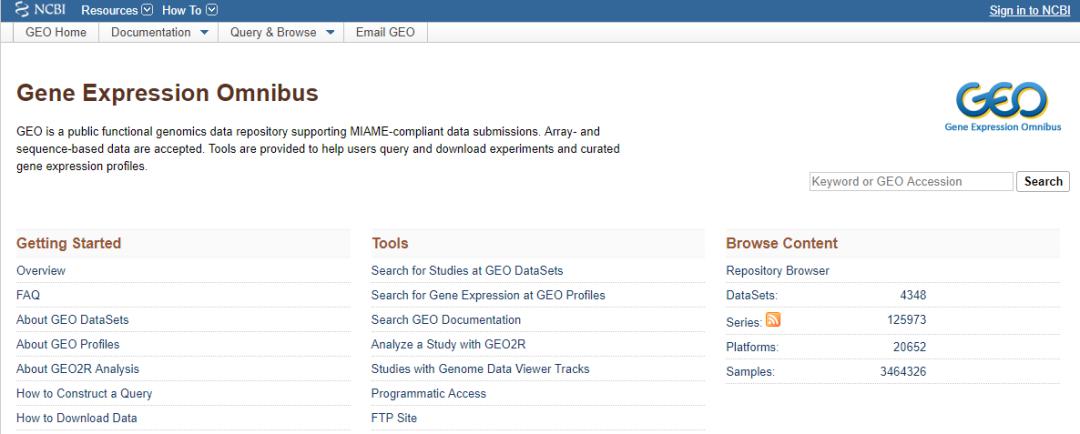The width and height of the screenshot is (1080, 434).
Task: Open Analyze a Study with GEO2R
Action: (x=448, y=345)
